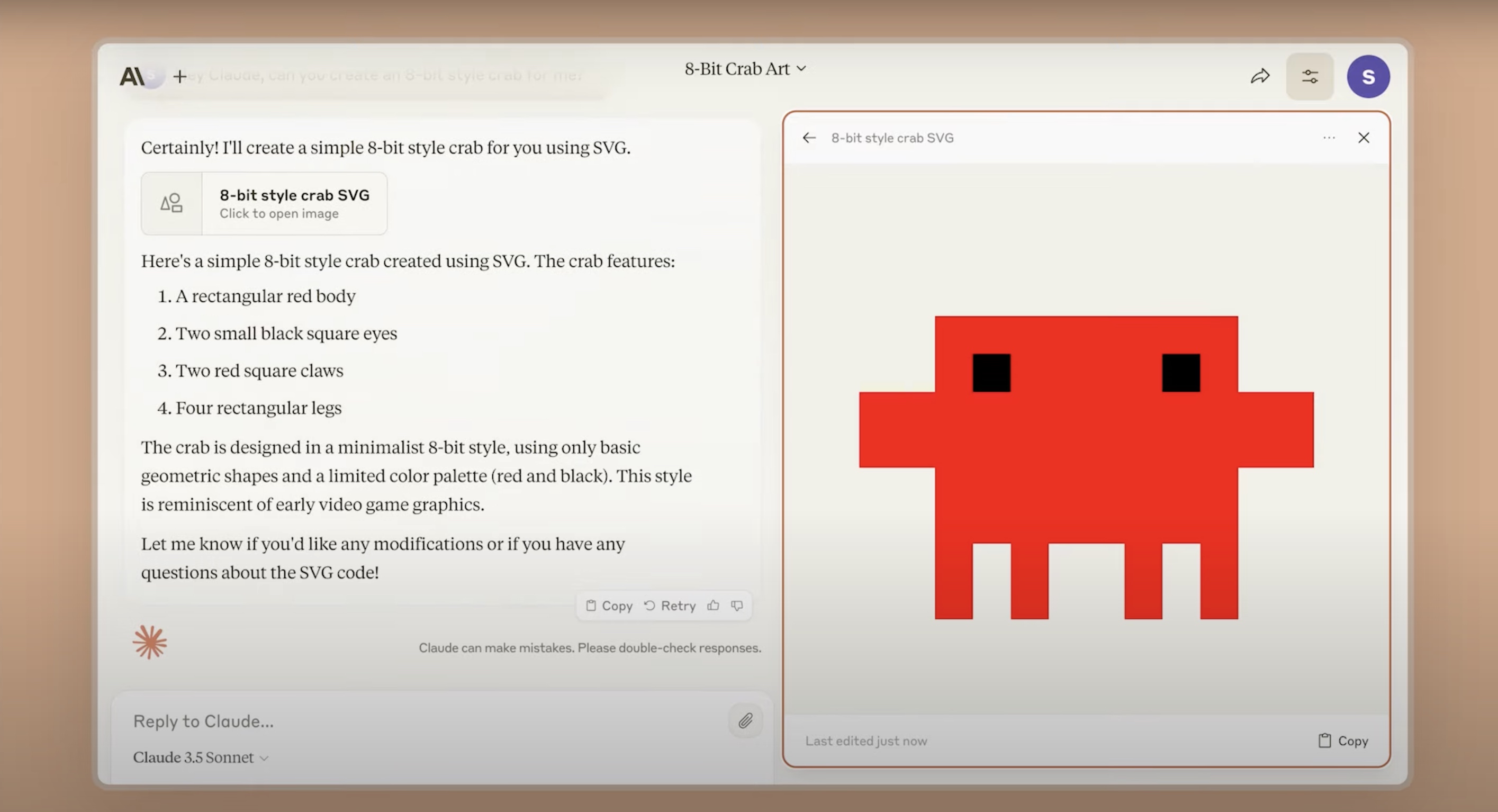This screenshot has height=812, width=1498.
Task: Open the 8-bit style crab SVG card
Action: [x=264, y=204]
